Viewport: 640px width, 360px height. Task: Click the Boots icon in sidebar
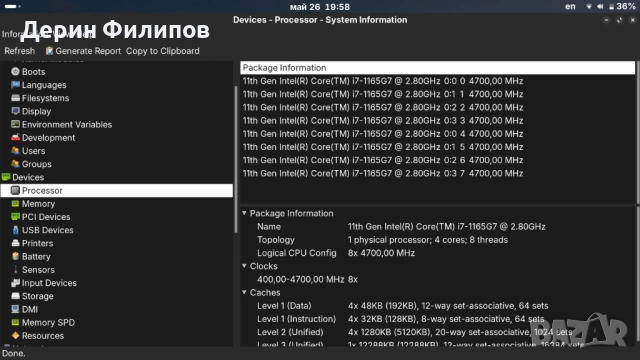coord(16,71)
